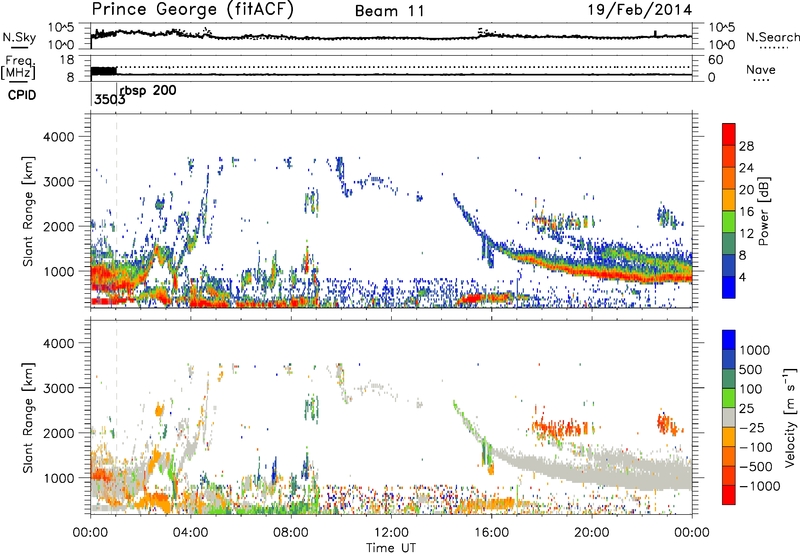This screenshot has height=554, width=800.
Task: Click the '20' label on the power colorbar
Action: coord(746,190)
